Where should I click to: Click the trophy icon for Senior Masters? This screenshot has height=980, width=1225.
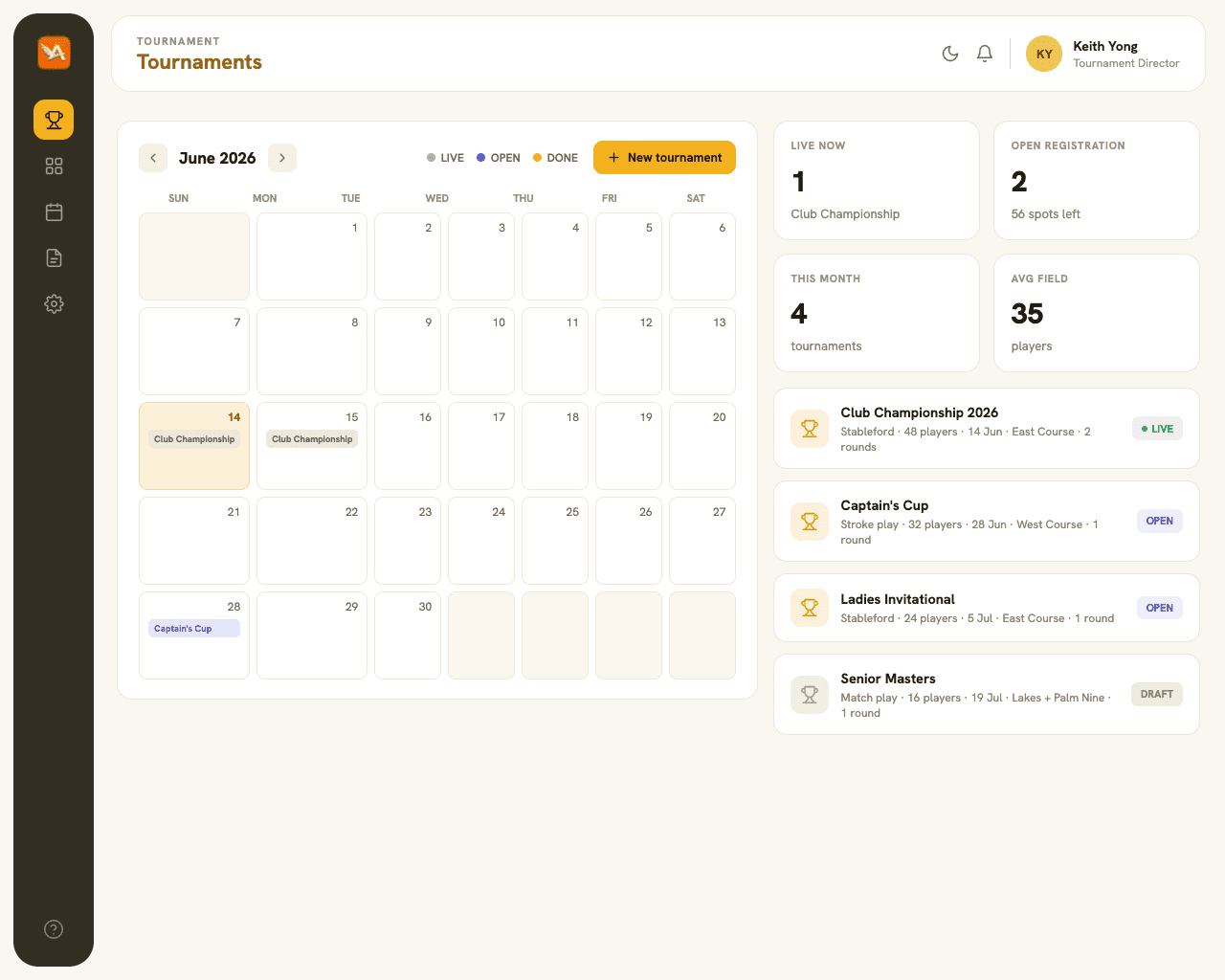810,695
